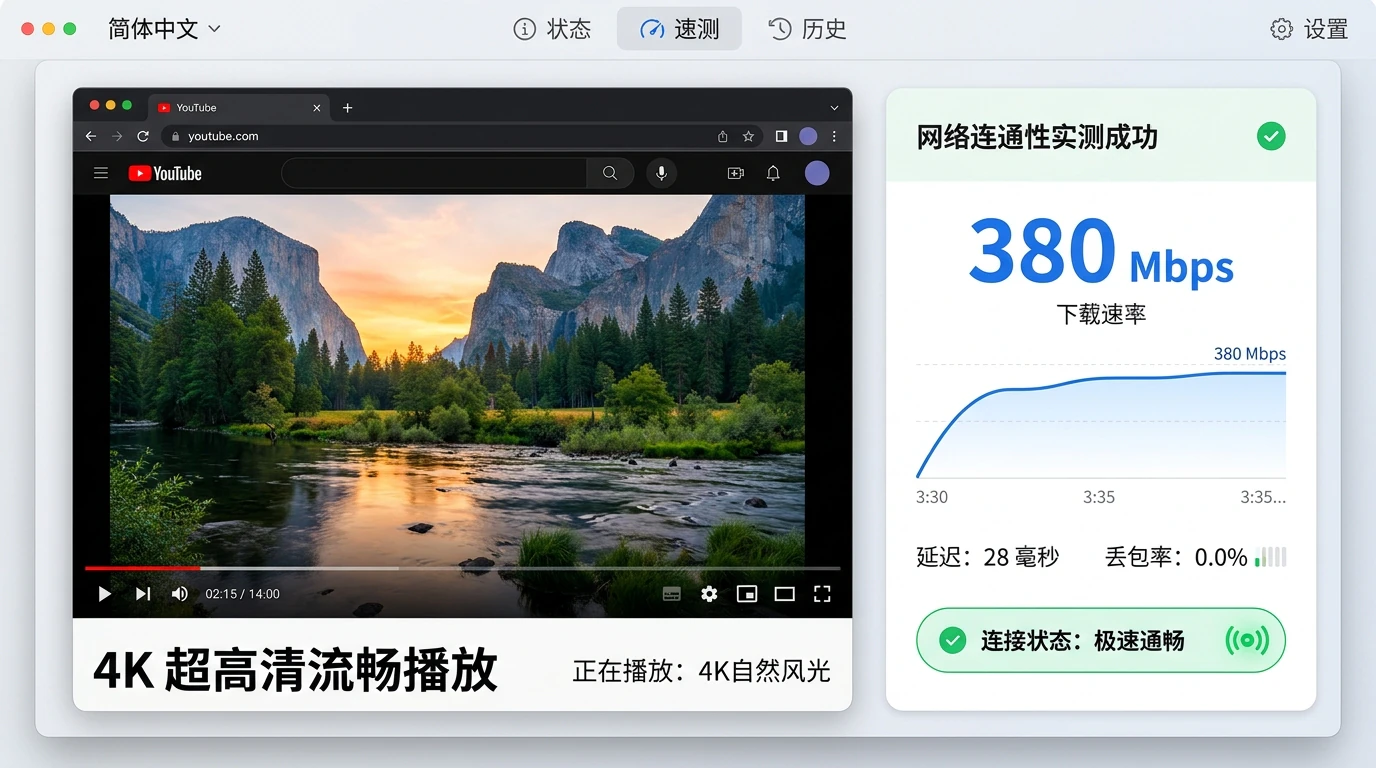Open the YouTube account avatar

817,173
